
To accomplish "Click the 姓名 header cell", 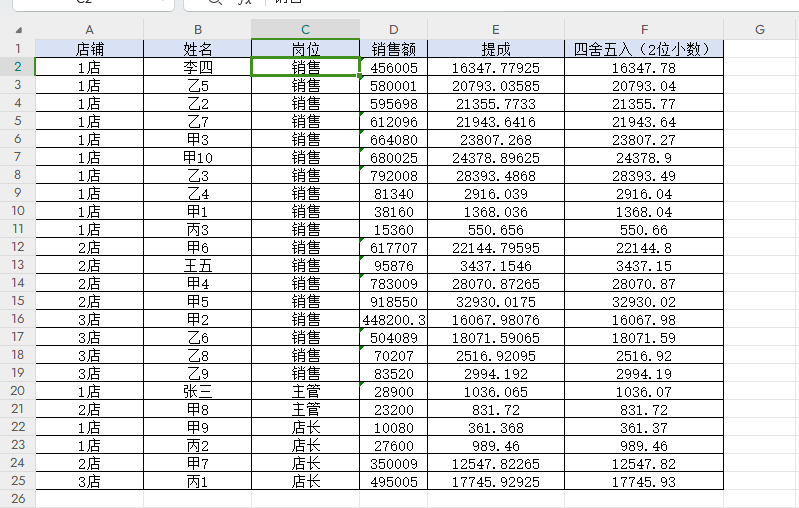I will pos(198,49).
